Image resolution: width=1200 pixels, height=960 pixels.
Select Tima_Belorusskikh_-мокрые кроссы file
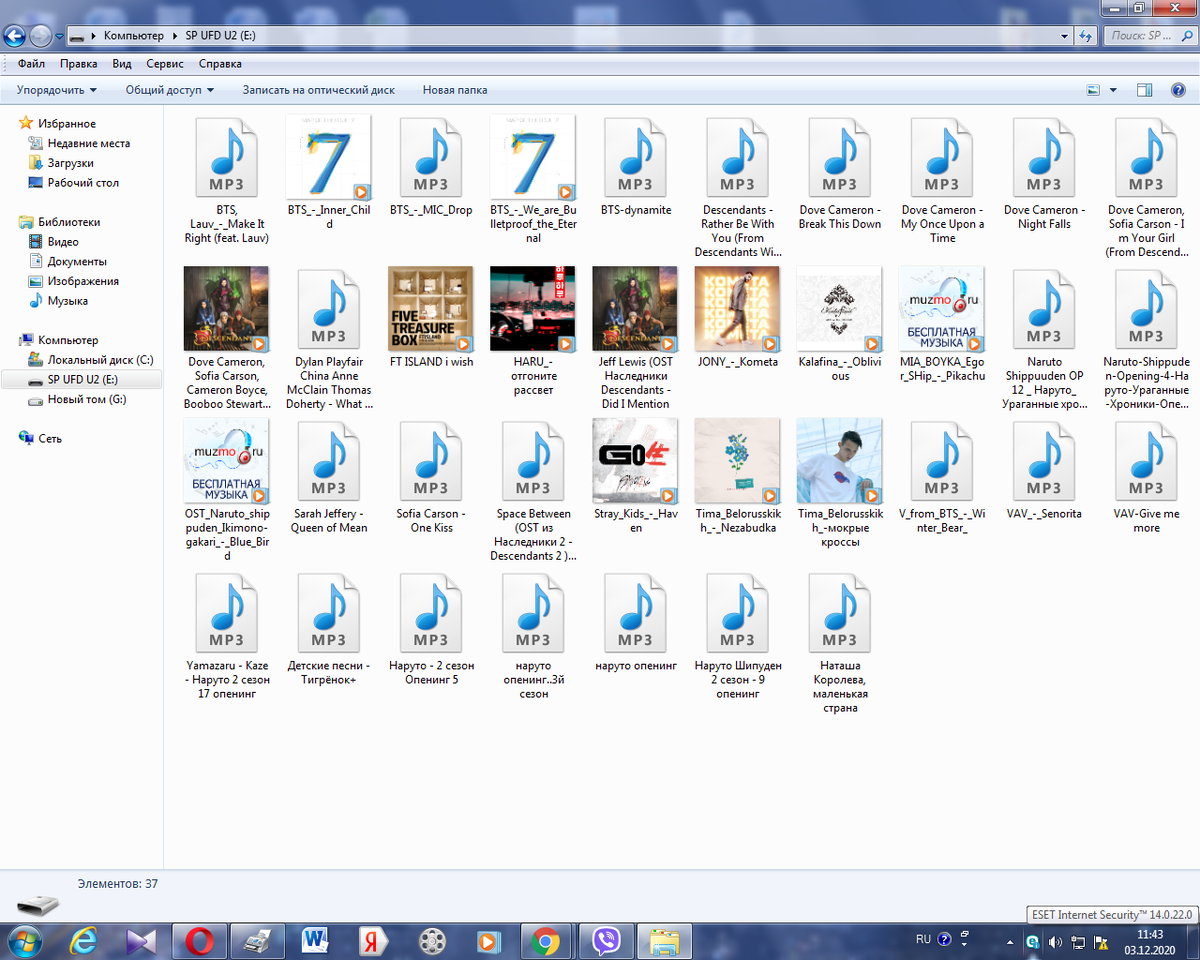(x=840, y=484)
